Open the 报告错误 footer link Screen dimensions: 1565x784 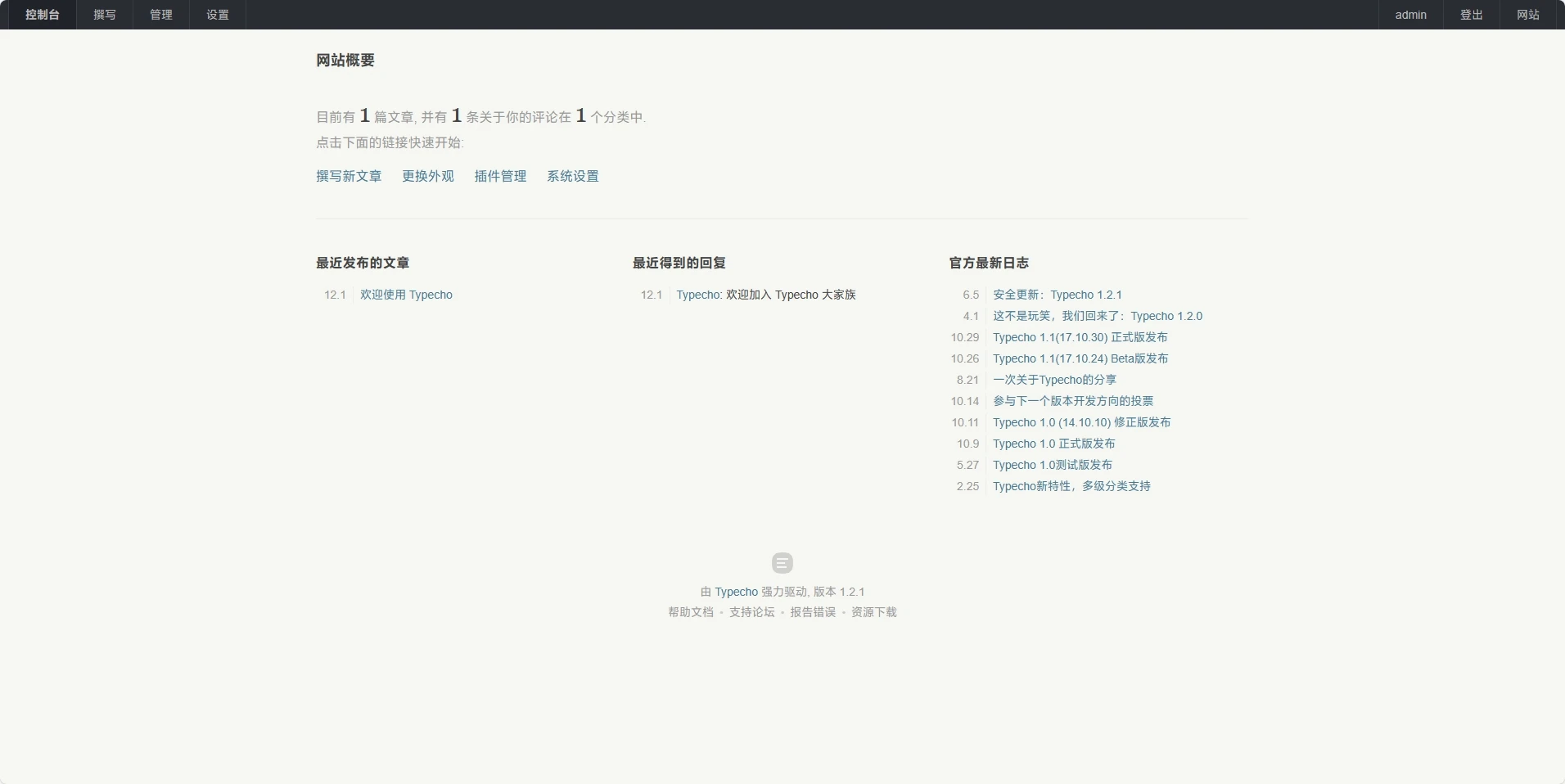[813, 612]
